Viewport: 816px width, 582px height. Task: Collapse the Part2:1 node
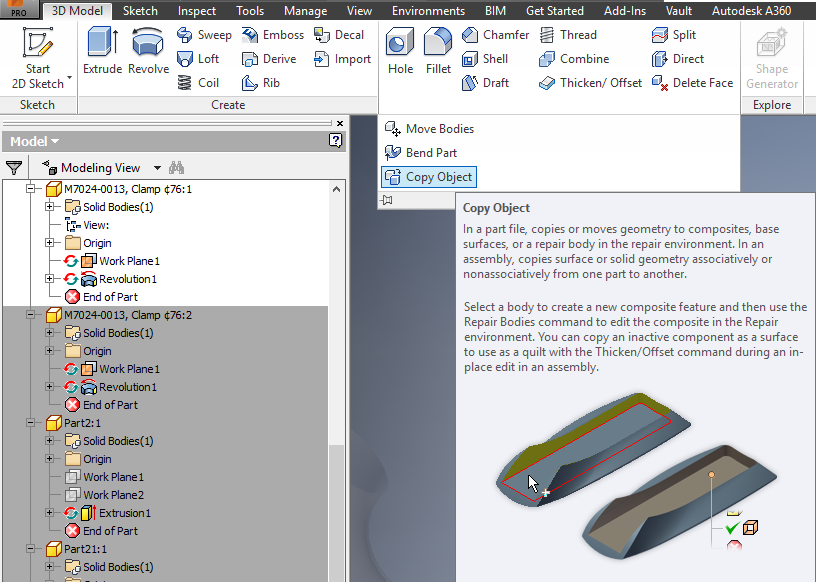pos(31,423)
